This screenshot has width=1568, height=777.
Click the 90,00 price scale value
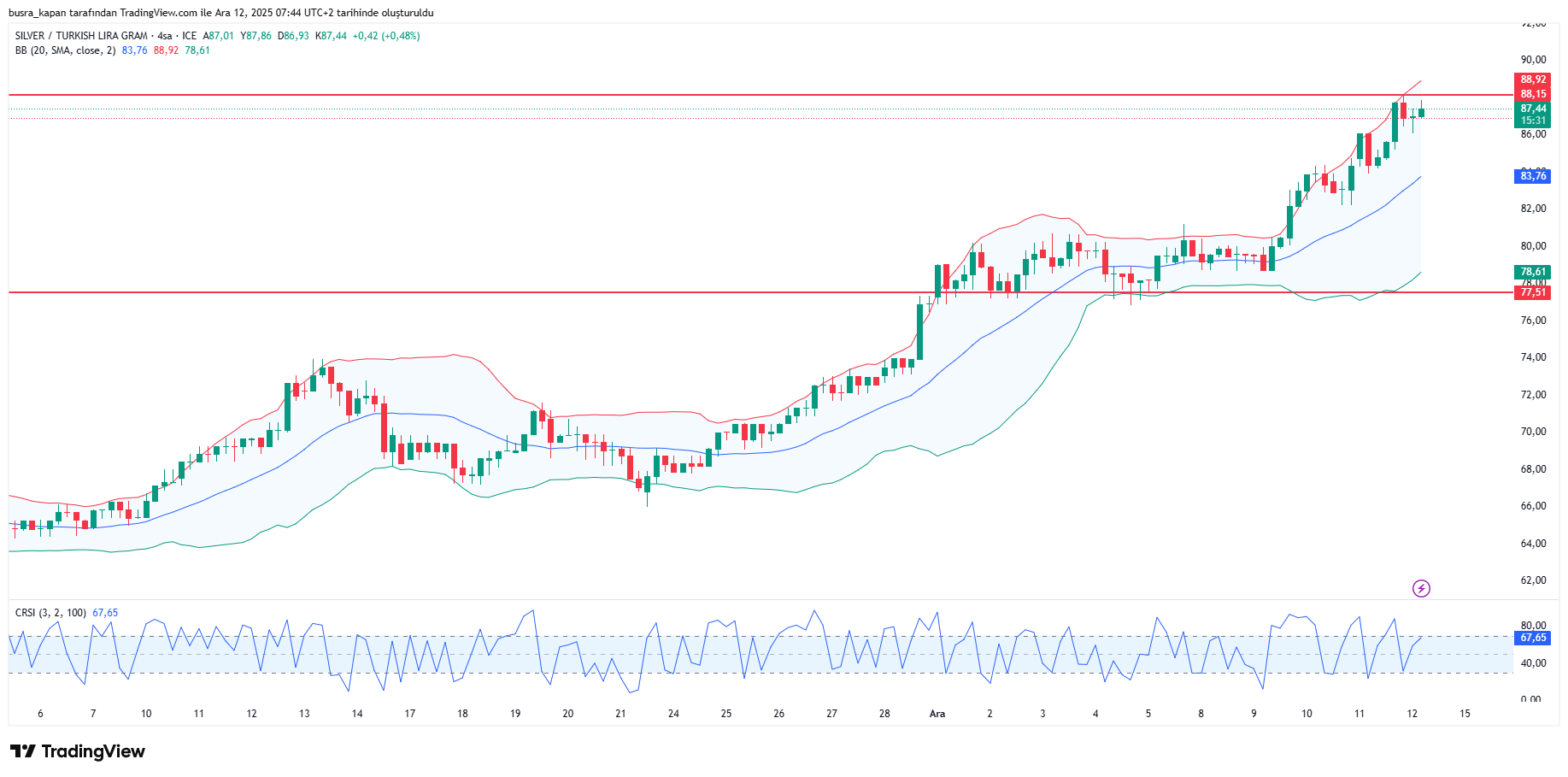point(1533,60)
